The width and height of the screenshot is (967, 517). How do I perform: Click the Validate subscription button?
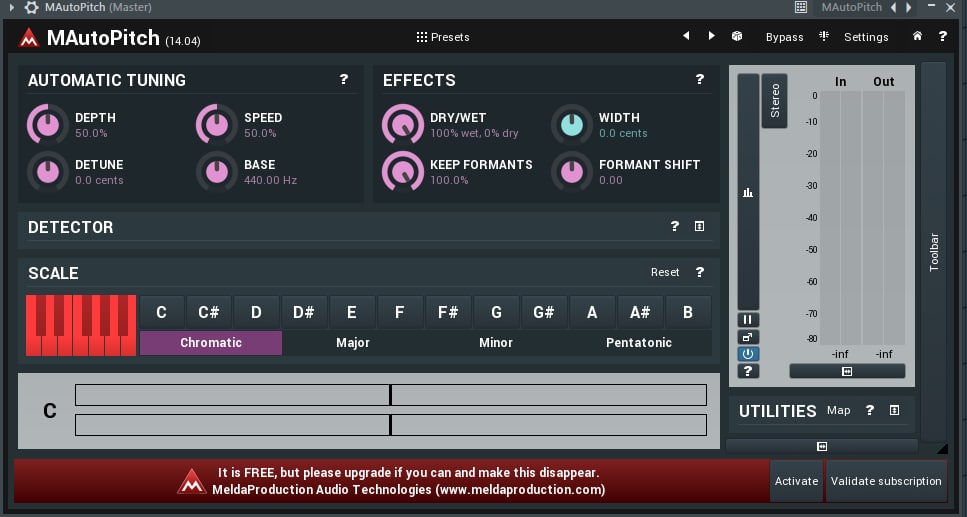point(886,481)
